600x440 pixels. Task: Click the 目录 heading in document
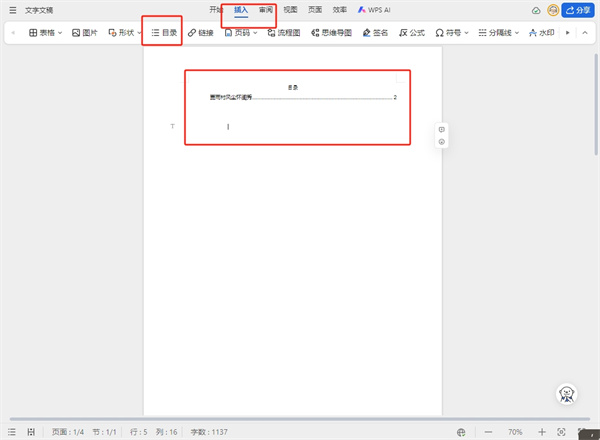(293, 88)
